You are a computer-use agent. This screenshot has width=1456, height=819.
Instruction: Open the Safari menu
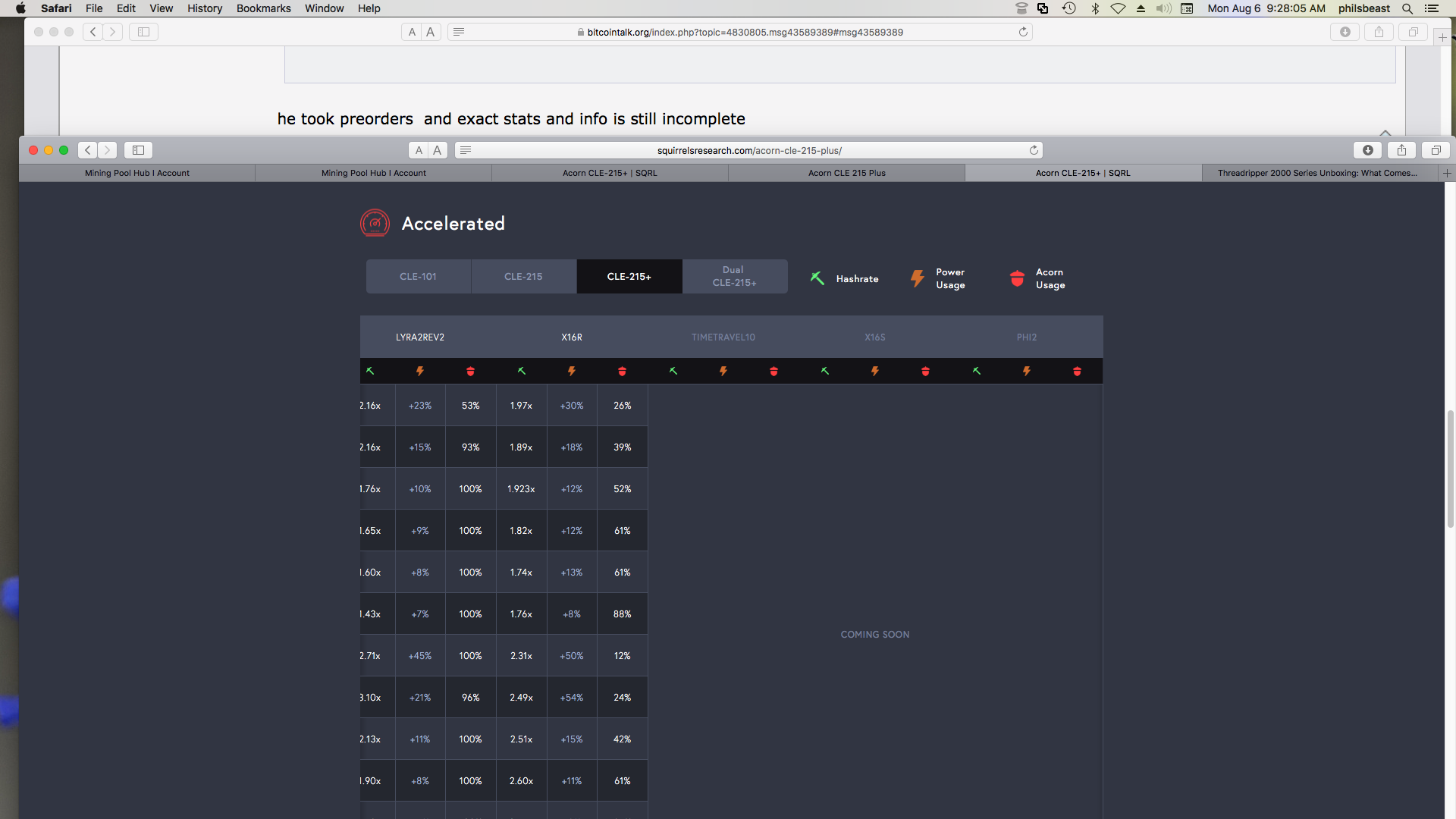(56, 8)
